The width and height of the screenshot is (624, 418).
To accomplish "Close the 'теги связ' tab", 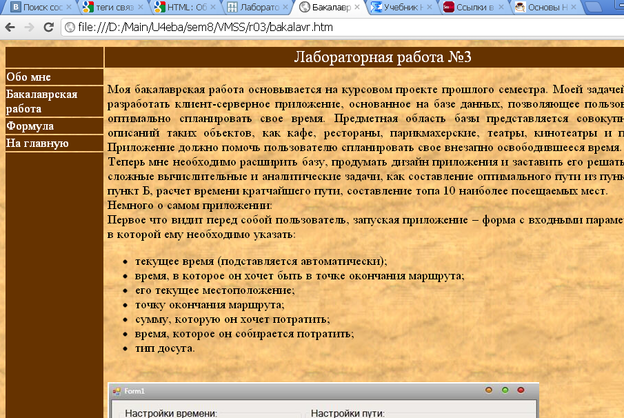I will point(140,7).
